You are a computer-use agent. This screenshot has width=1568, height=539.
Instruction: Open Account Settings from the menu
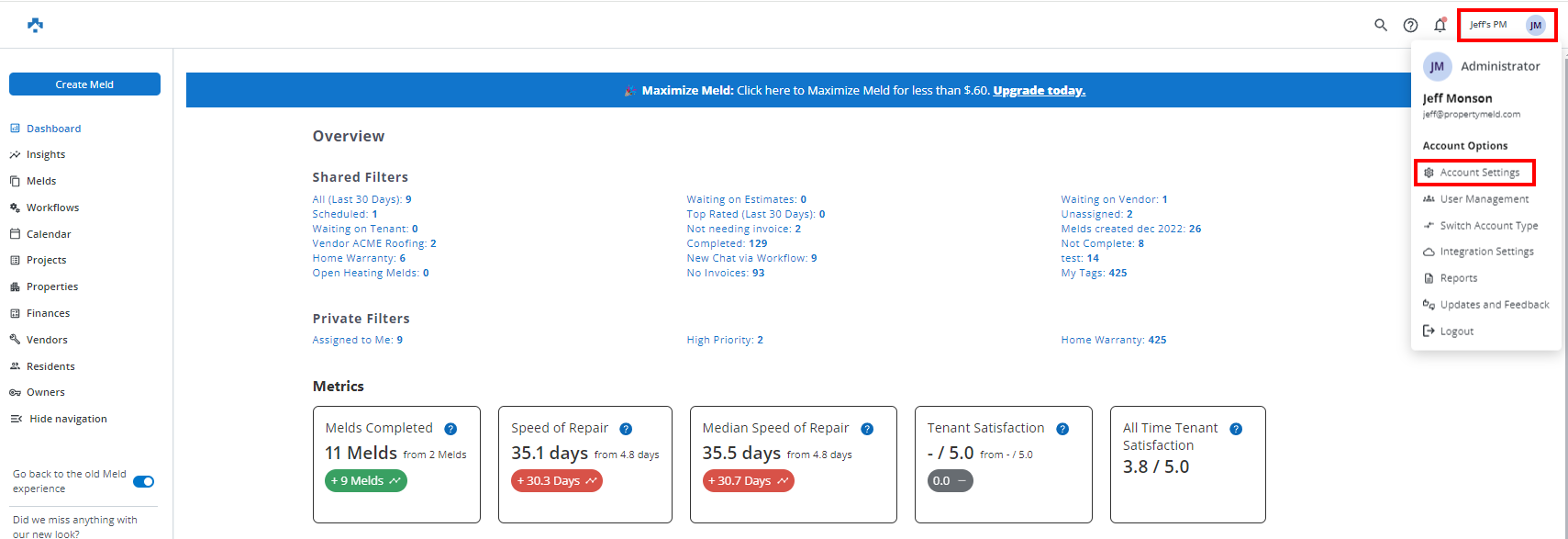coord(1479,173)
